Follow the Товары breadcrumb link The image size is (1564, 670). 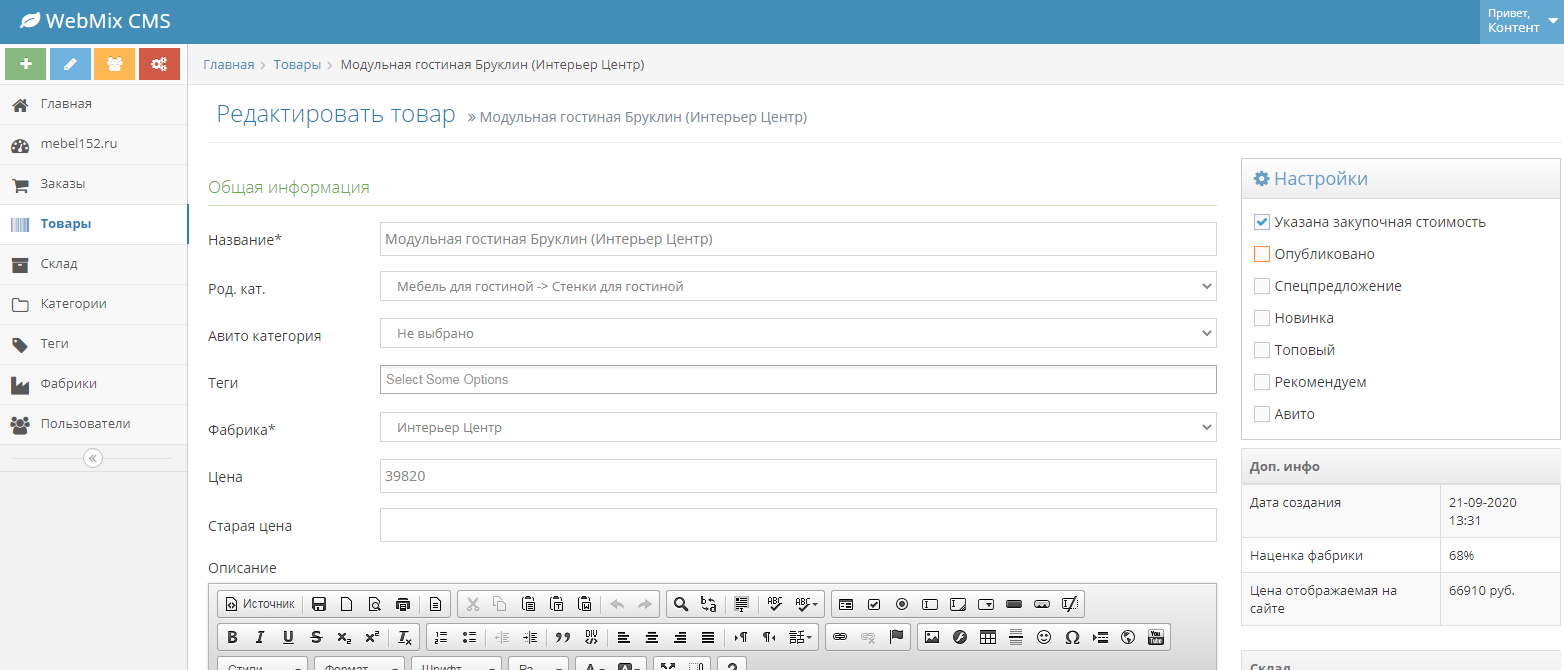coord(297,64)
